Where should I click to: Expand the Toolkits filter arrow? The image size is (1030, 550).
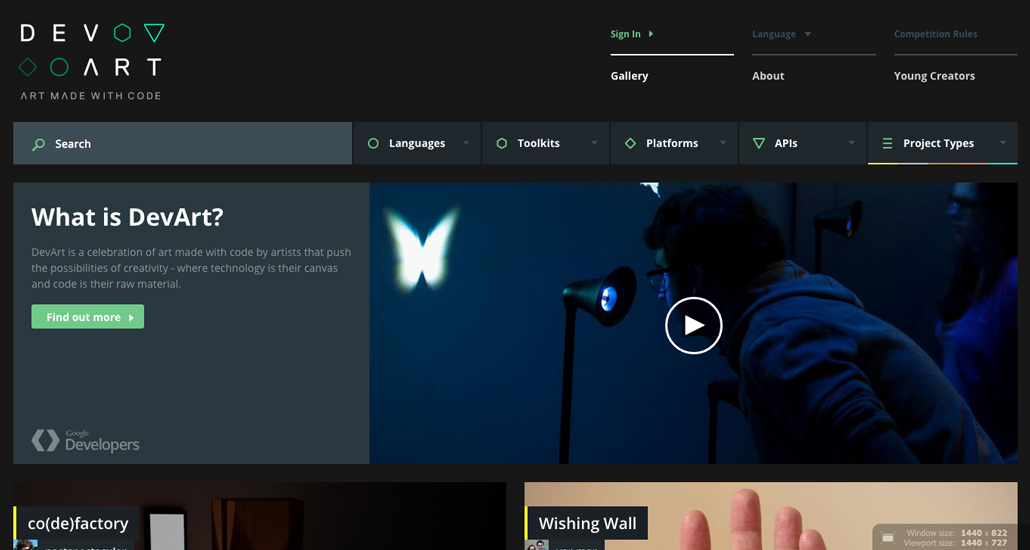(594, 143)
